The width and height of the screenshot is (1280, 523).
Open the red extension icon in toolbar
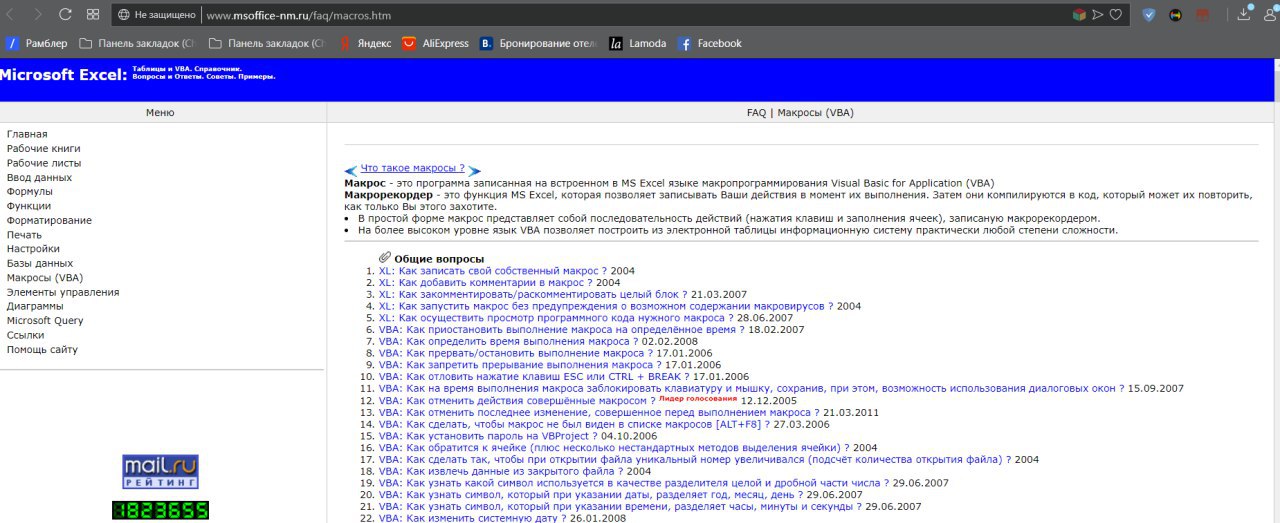(x=1202, y=14)
